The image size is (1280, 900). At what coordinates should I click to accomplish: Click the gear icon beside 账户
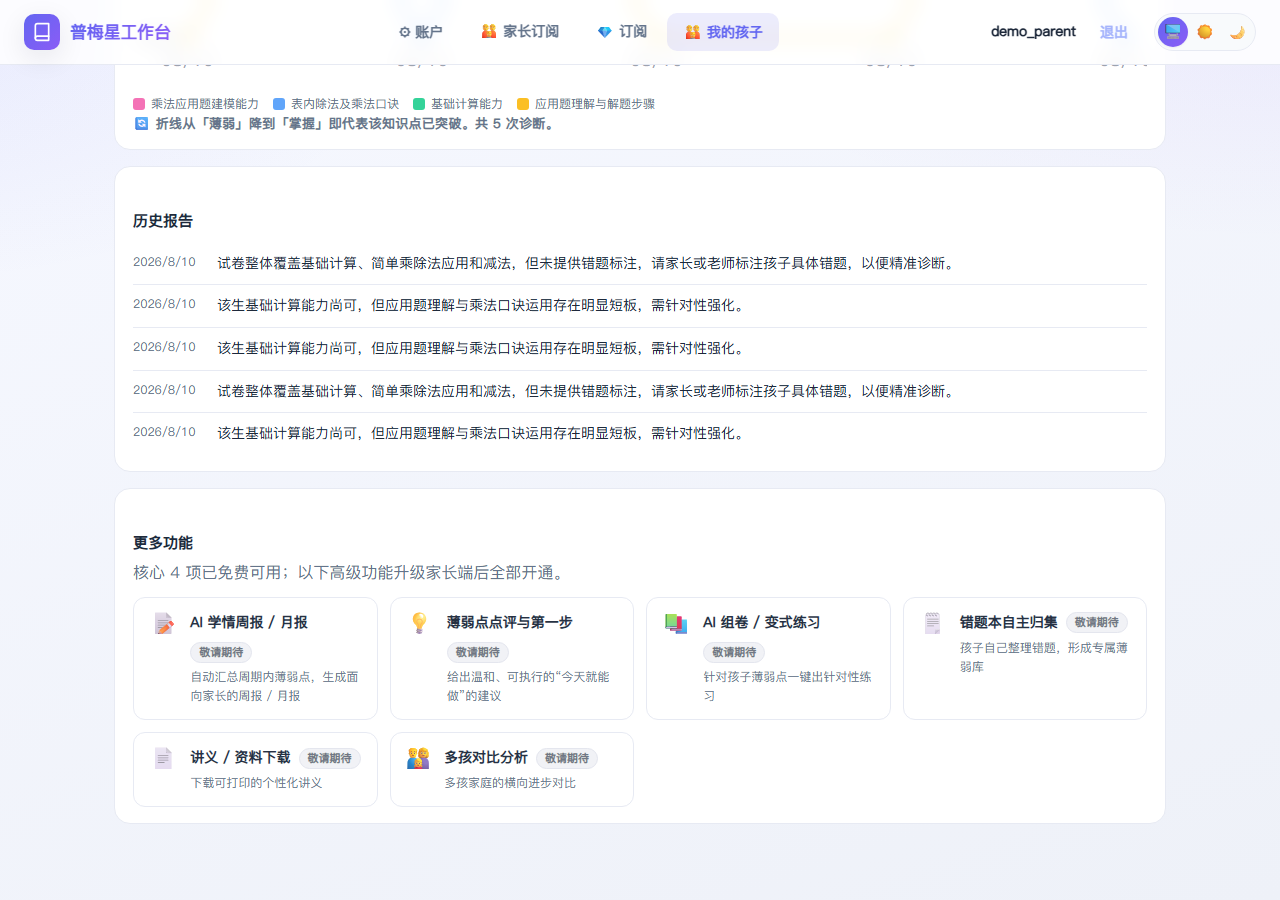pyautogui.click(x=405, y=32)
